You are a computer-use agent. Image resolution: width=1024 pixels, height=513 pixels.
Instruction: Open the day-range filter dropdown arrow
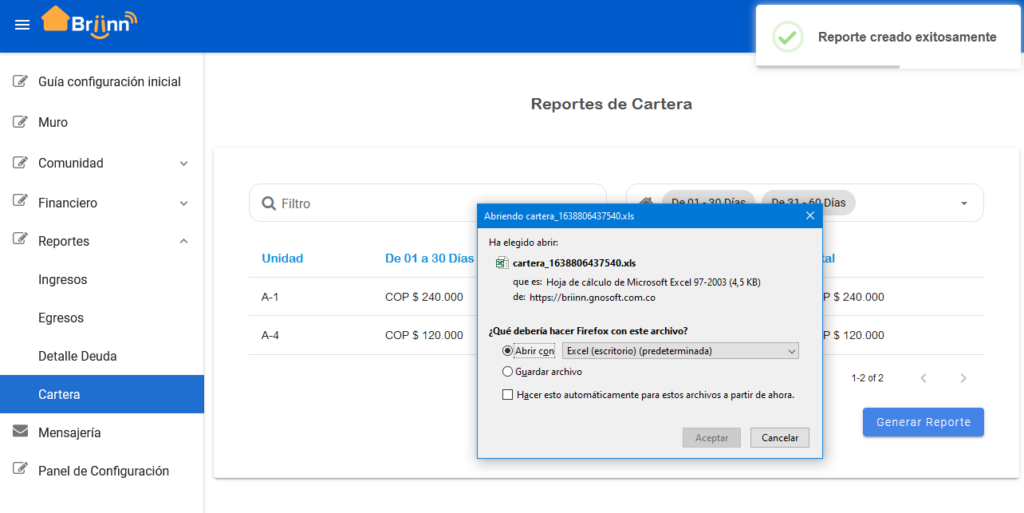point(964,204)
